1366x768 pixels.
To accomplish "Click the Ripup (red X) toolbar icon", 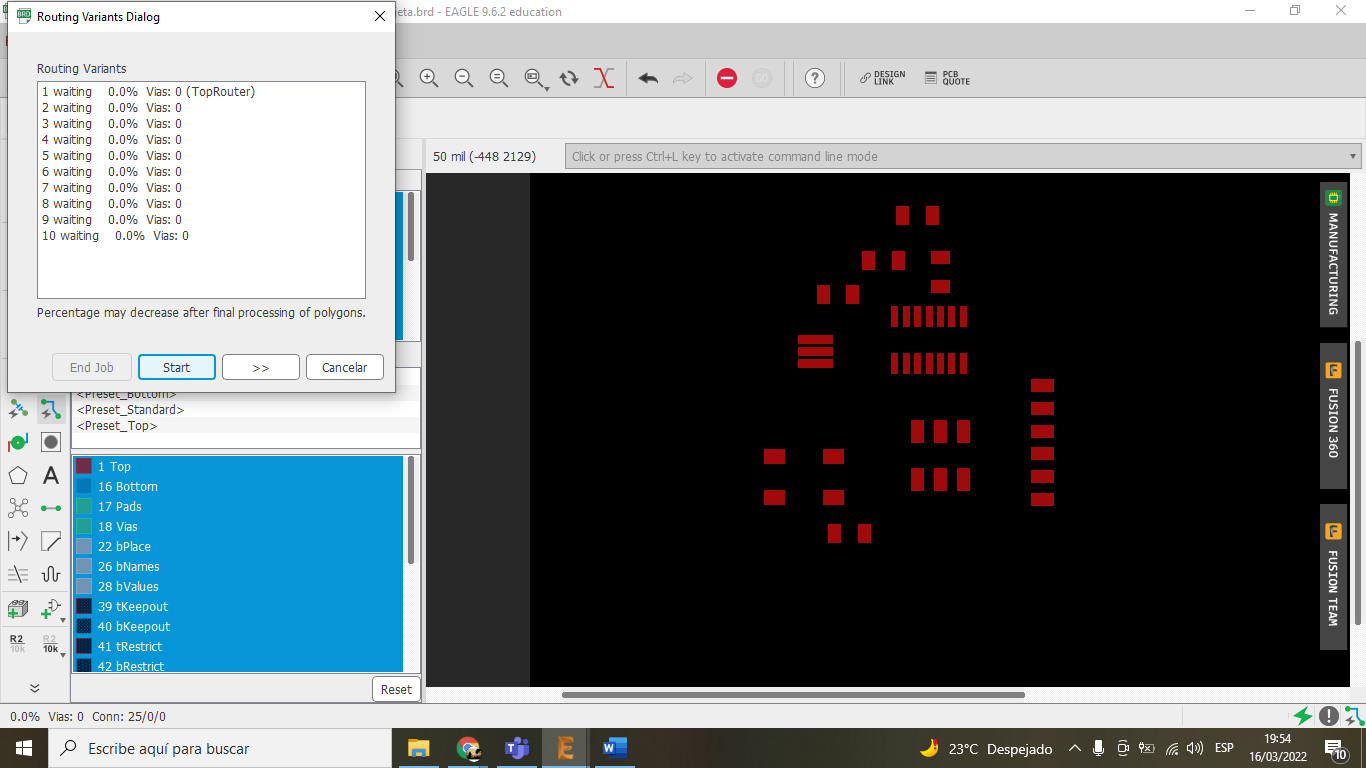I will (x=603, y=78).
